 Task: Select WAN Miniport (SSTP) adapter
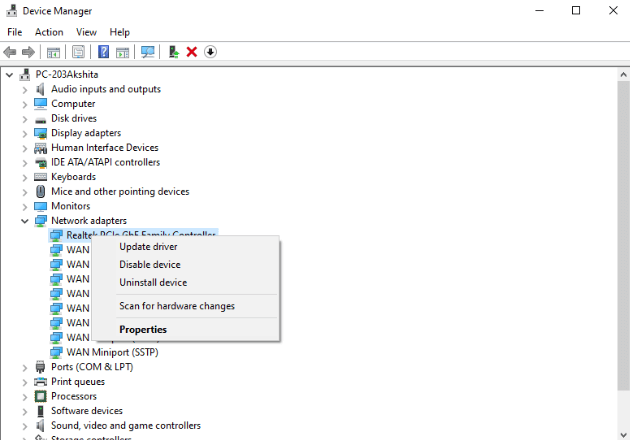[112, 352]
